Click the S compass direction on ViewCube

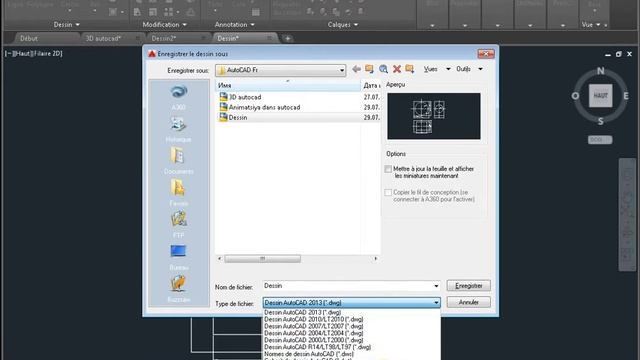[600, 121]
